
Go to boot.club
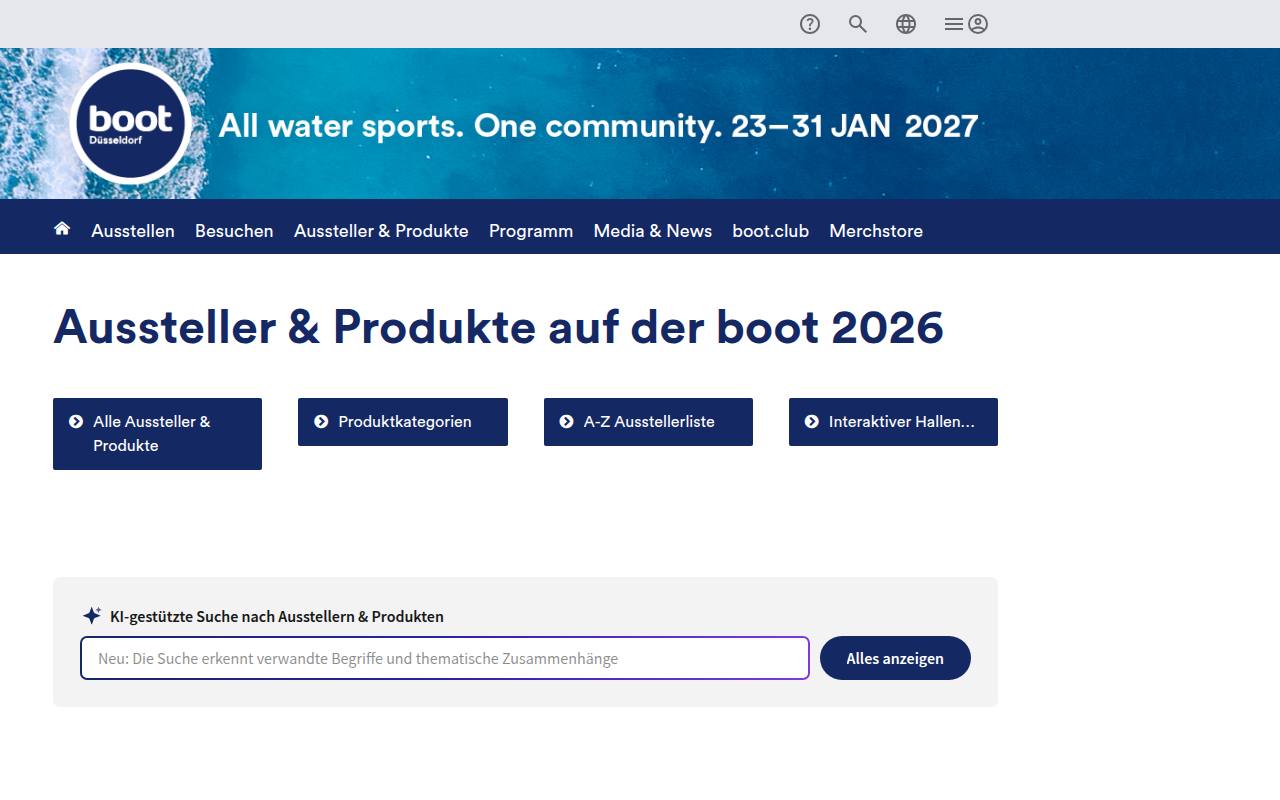point(771,231)
